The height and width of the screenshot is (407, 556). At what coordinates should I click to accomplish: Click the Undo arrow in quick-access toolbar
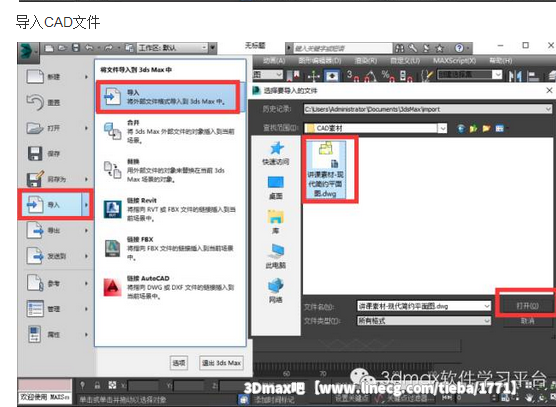pos(89,48)
